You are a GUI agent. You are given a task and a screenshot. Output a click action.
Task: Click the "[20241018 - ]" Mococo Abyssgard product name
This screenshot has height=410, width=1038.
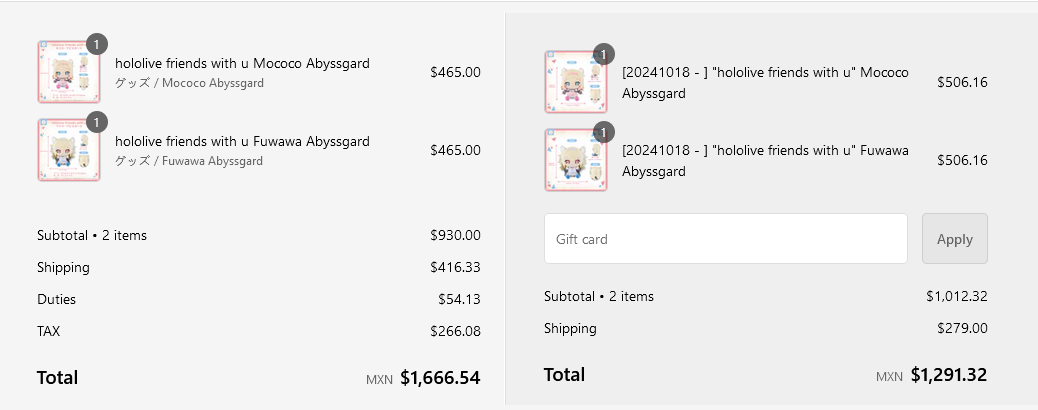[764, 83]
